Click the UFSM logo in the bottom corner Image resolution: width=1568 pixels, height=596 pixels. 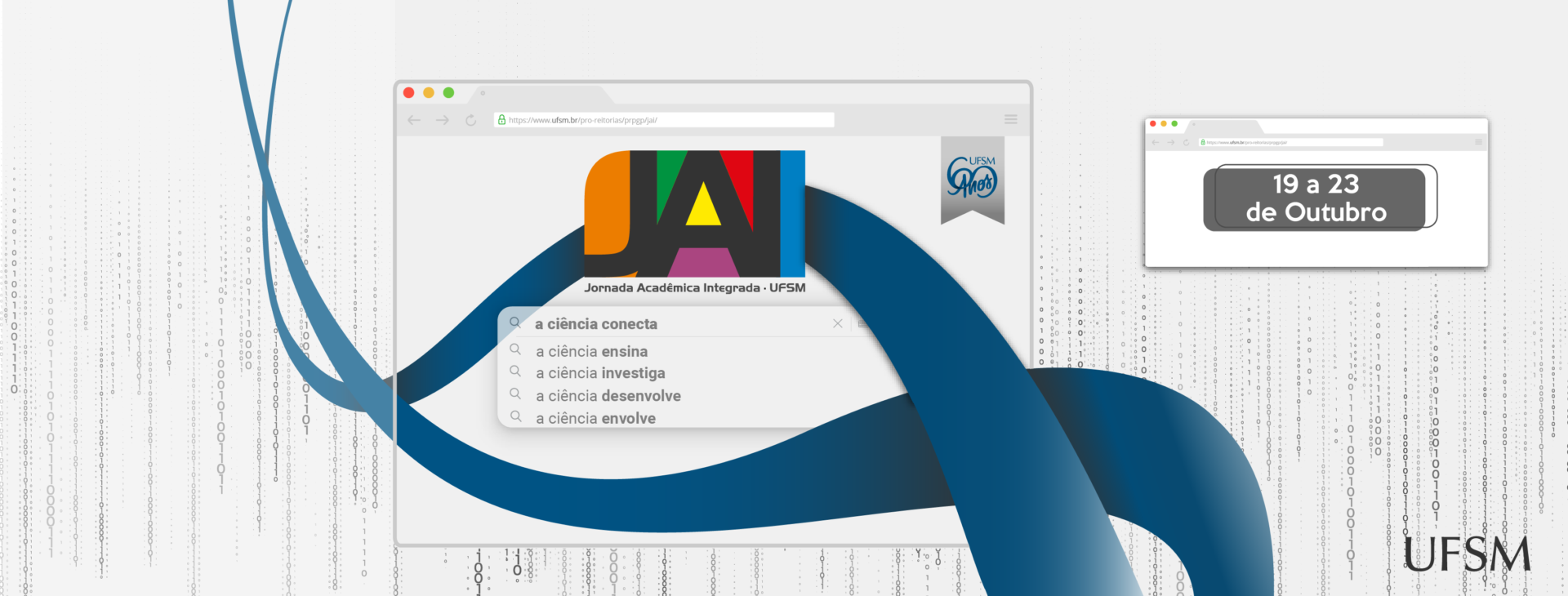point(1466,555)
